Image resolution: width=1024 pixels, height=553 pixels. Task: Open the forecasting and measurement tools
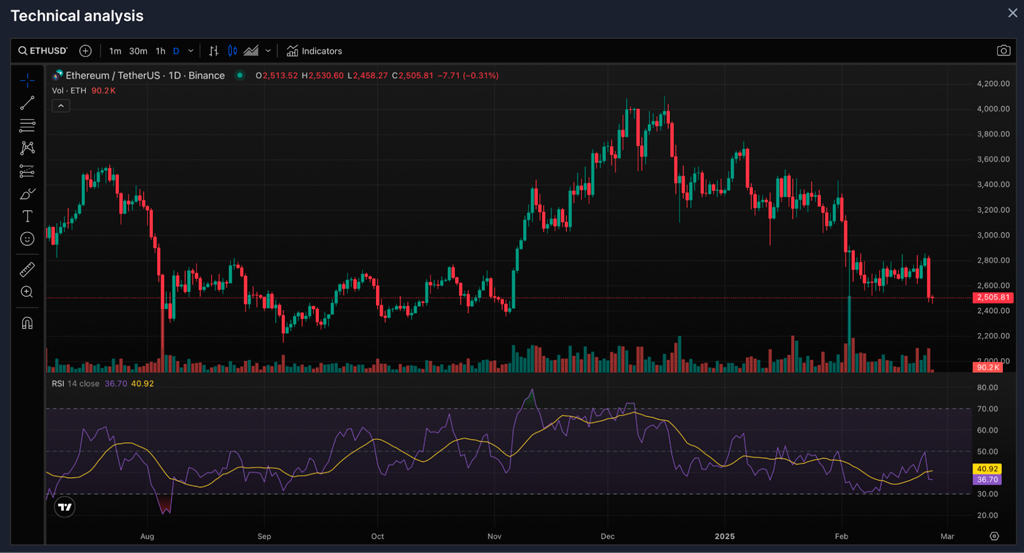[x=27, y=171]
